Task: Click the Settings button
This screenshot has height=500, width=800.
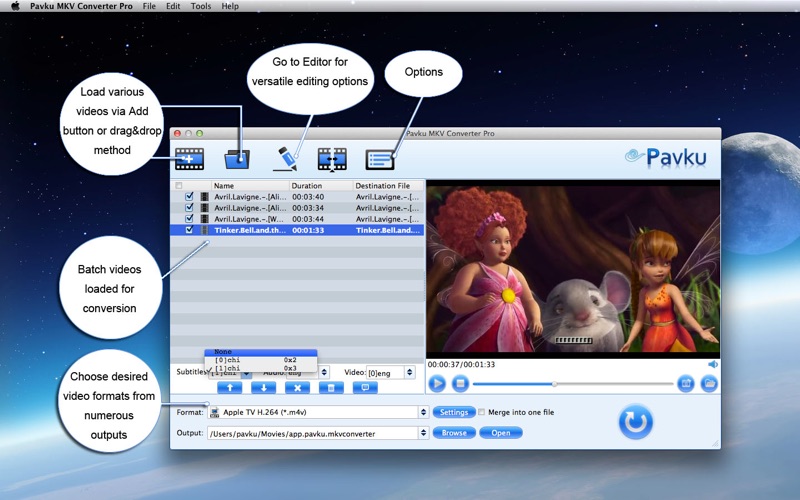Action: coord(454,412)
